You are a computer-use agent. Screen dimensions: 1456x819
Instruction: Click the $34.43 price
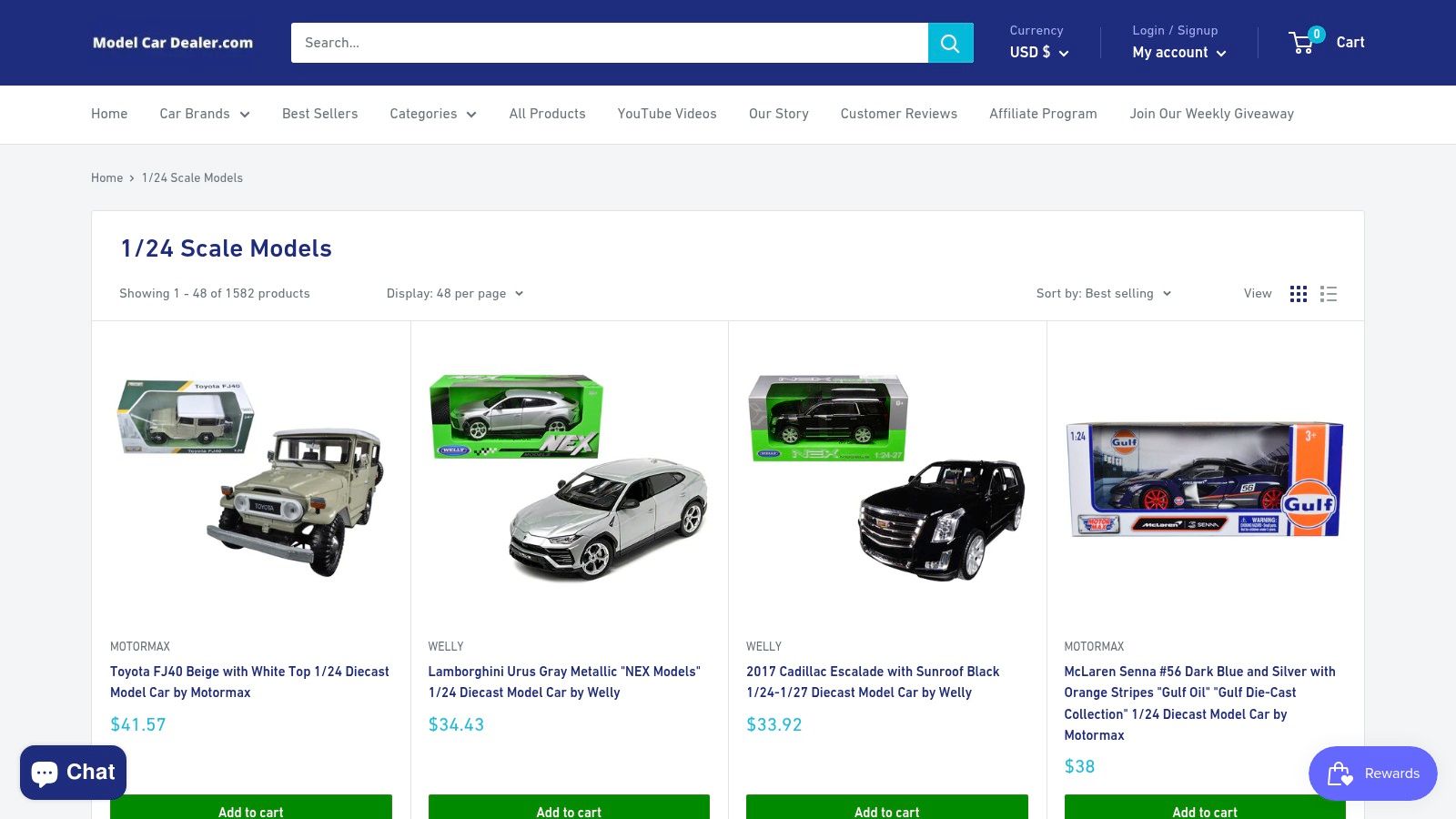456,724
